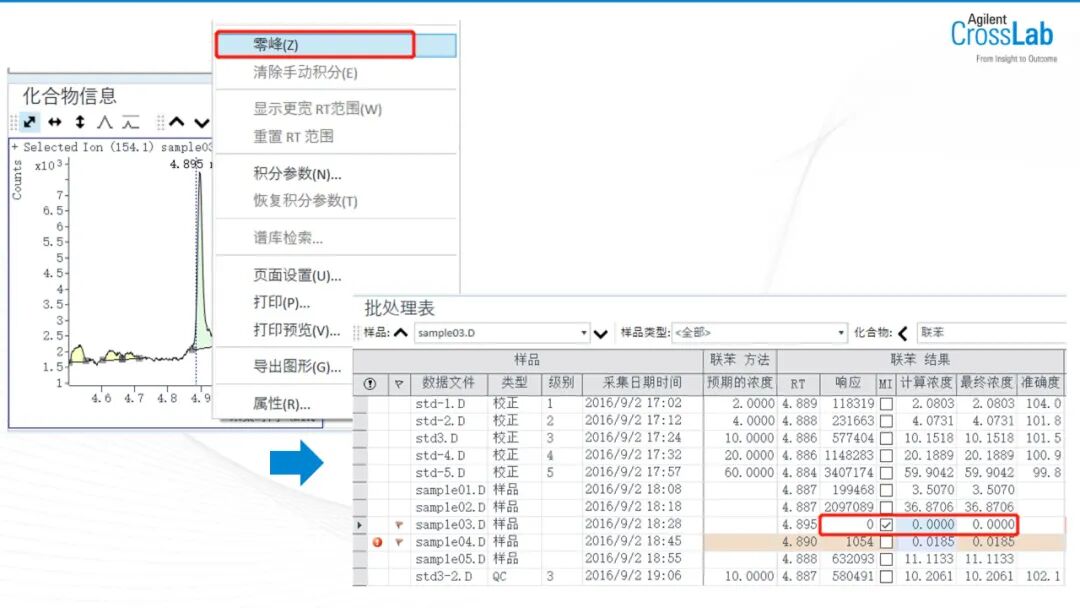Uncheck the MI checkbox on sample03.D row
The height and width of the screenshot is (608, 1080).
[x=885, y=524]
